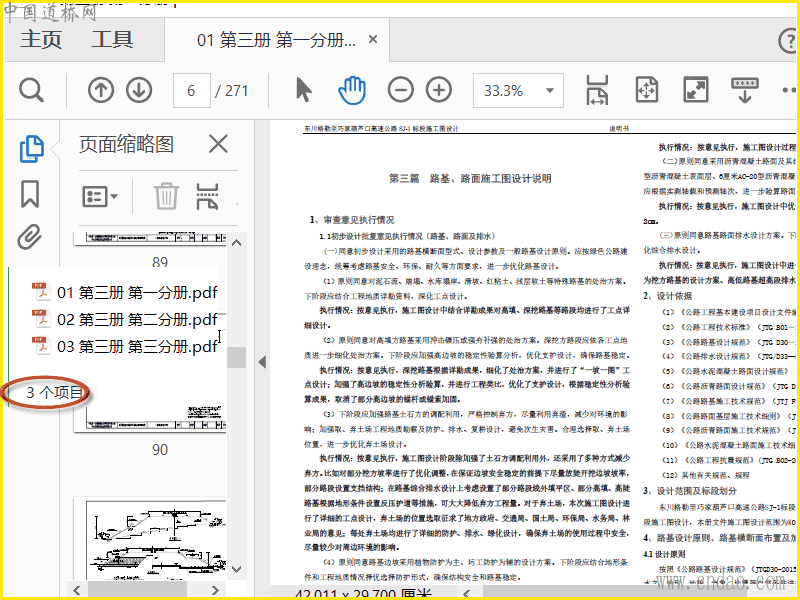
Task: Select the 01 第三册 第一分册 document tab
Action: 276,40
